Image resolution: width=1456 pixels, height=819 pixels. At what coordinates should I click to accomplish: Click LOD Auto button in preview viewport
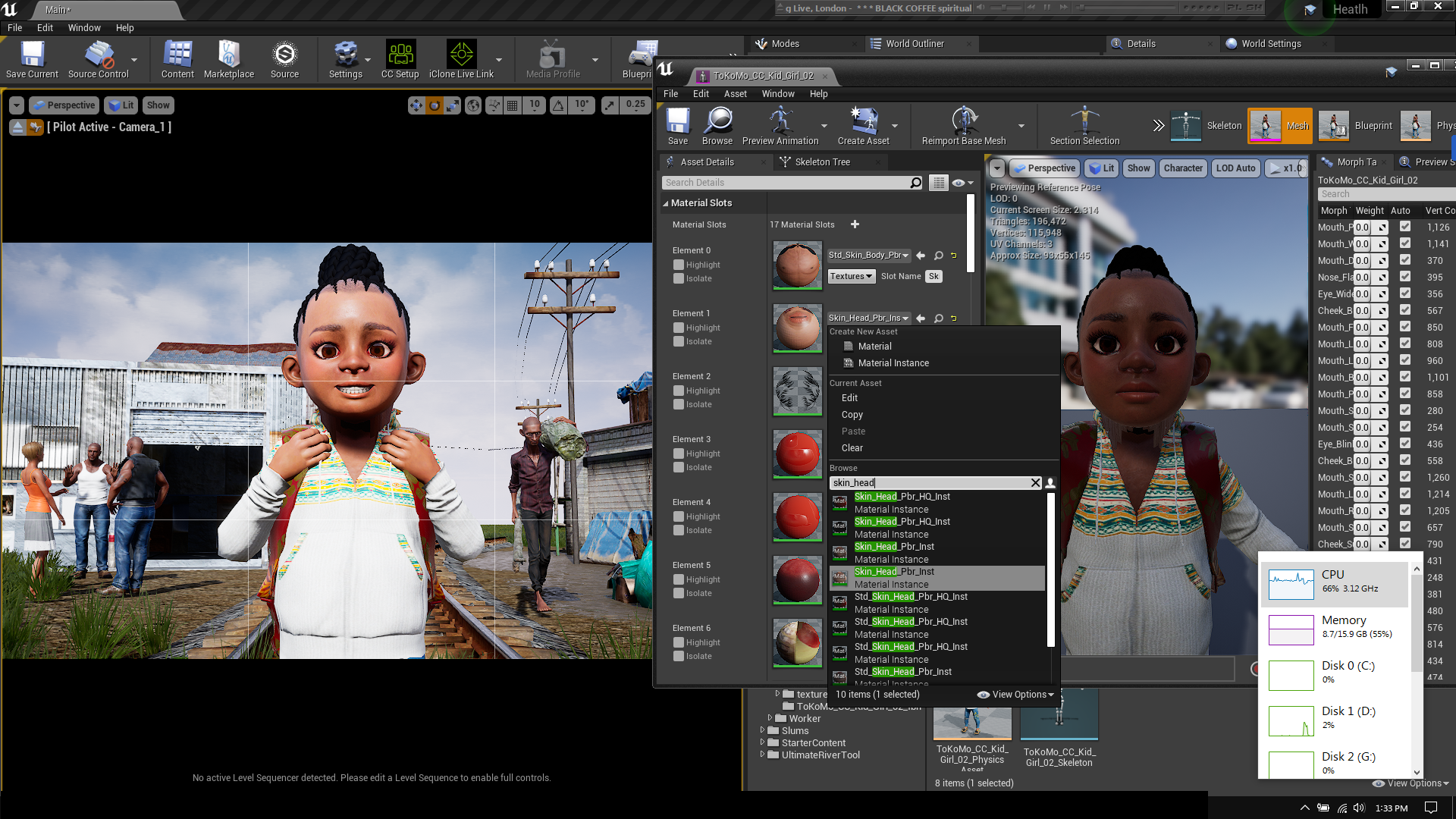coord(1235,168)
